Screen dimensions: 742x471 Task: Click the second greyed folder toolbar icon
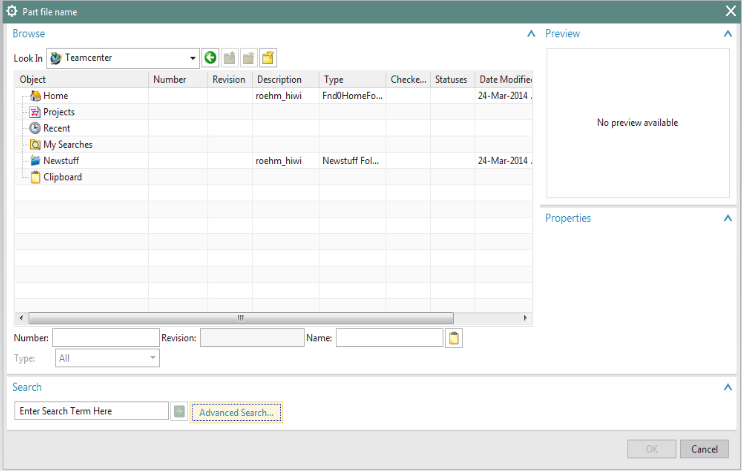248,58
